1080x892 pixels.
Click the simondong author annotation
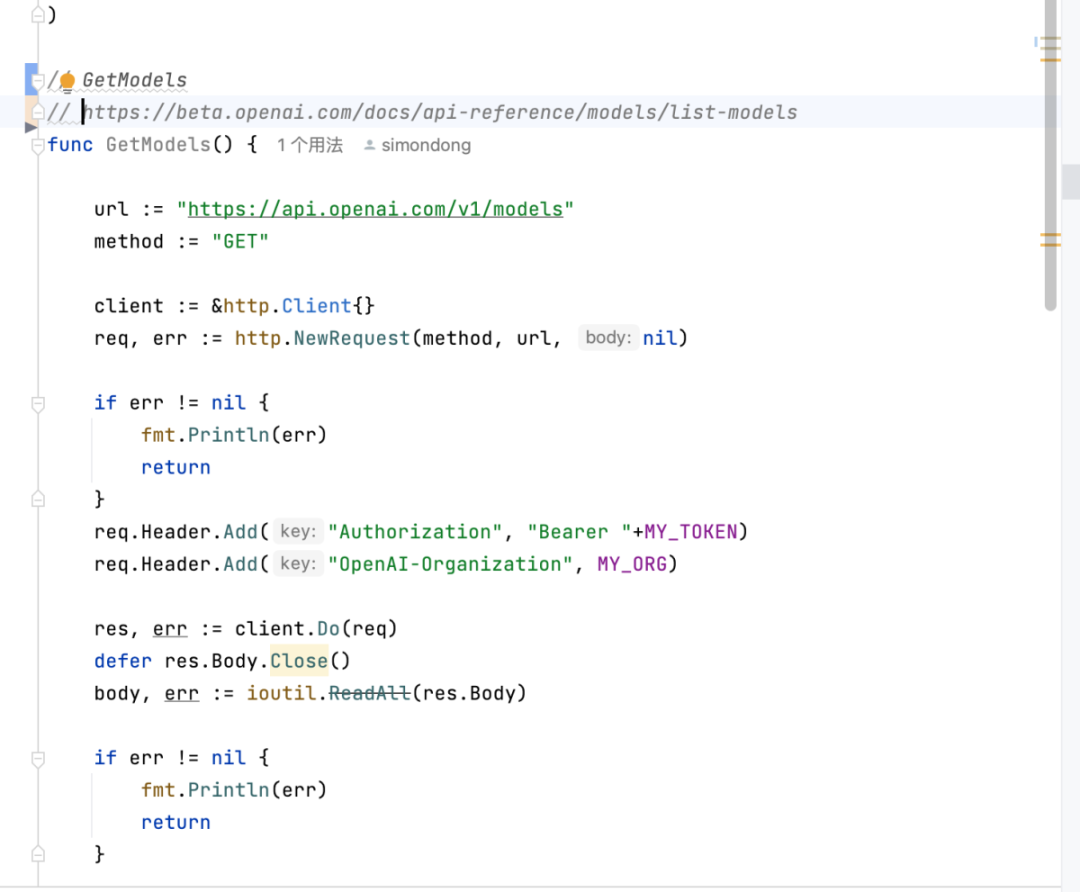[426, 145]
